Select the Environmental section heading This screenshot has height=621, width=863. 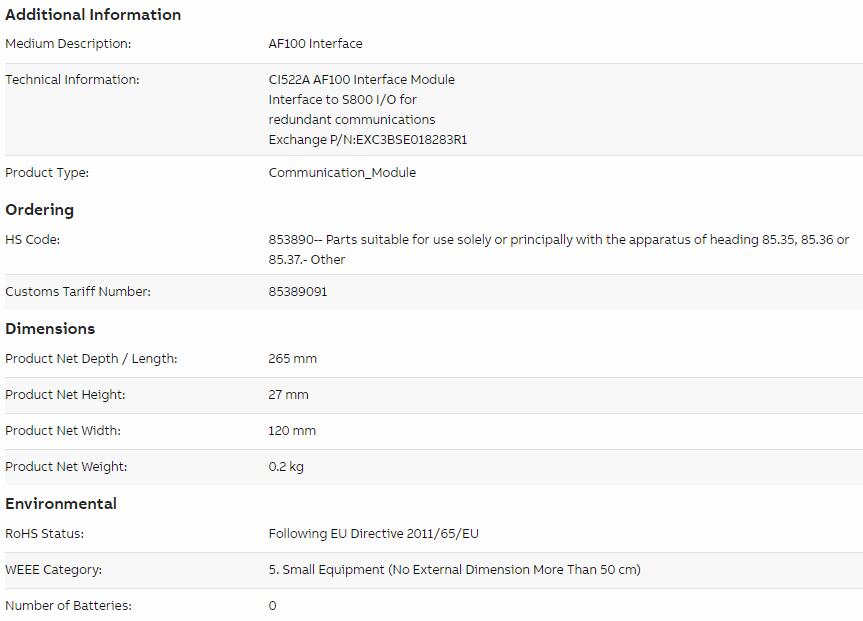[61, 504]
